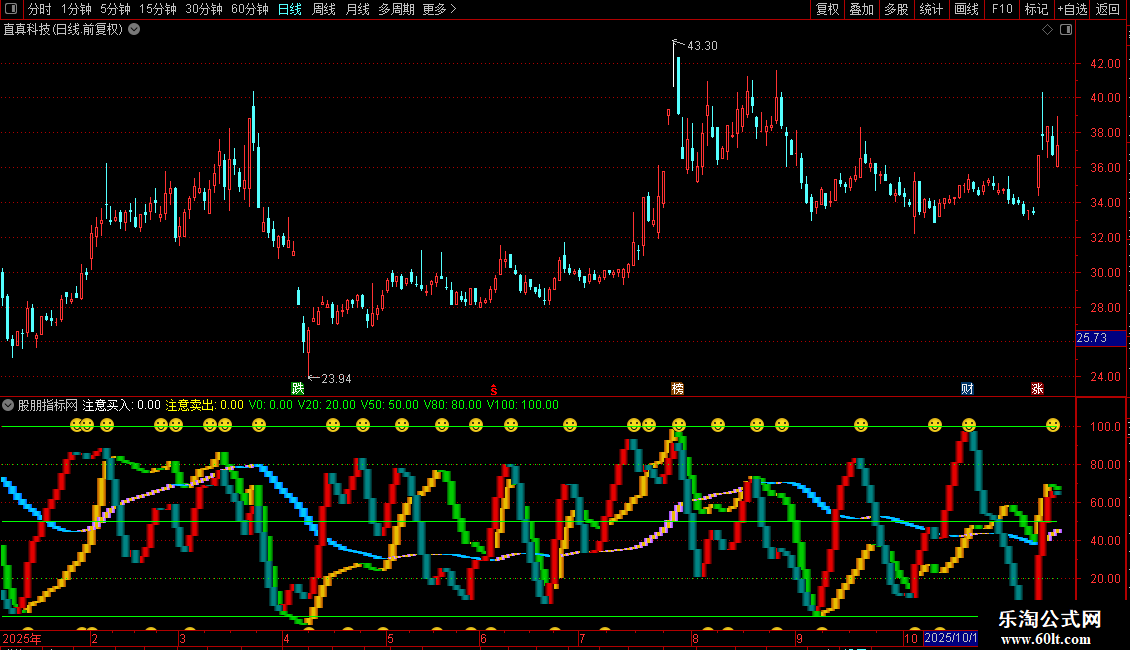Click the 2025年 label on the time axis
The image size is (1130, 650).
22,638
